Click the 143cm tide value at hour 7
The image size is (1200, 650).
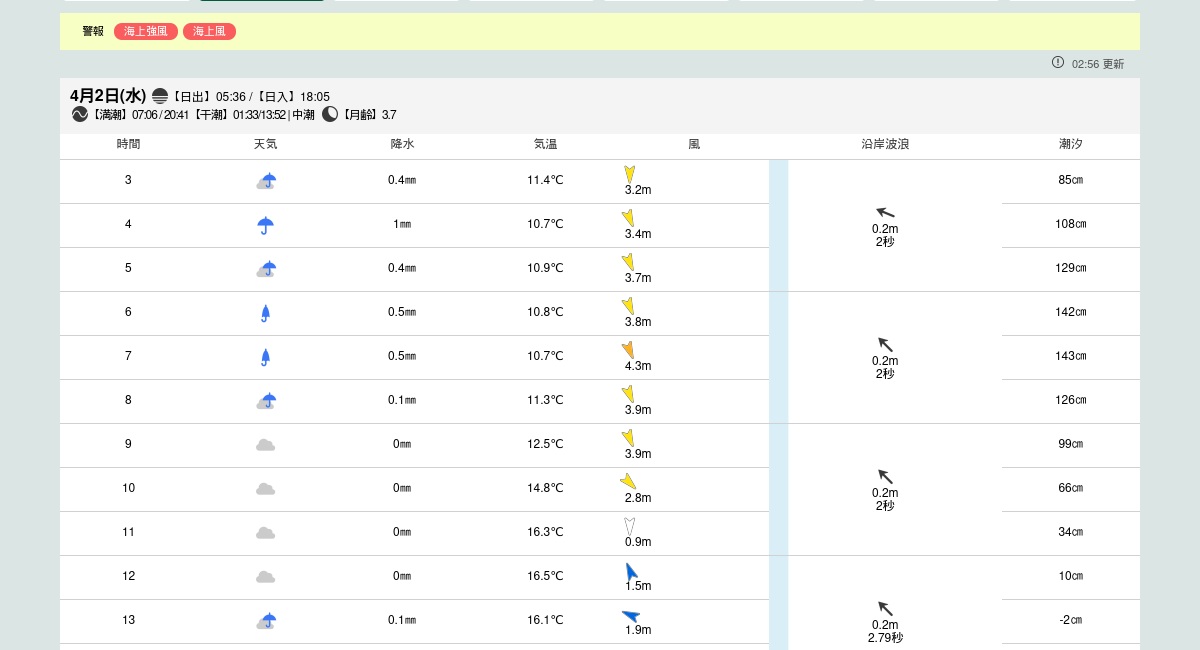coord(1070,356)
